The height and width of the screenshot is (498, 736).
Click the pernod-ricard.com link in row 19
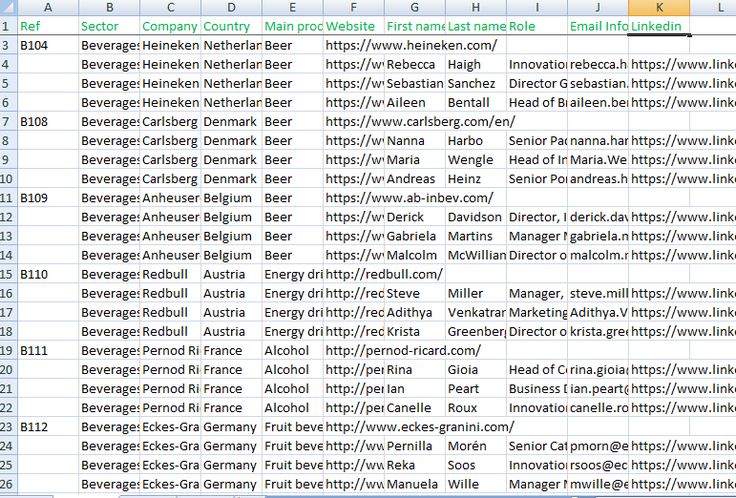pos(402,350)
